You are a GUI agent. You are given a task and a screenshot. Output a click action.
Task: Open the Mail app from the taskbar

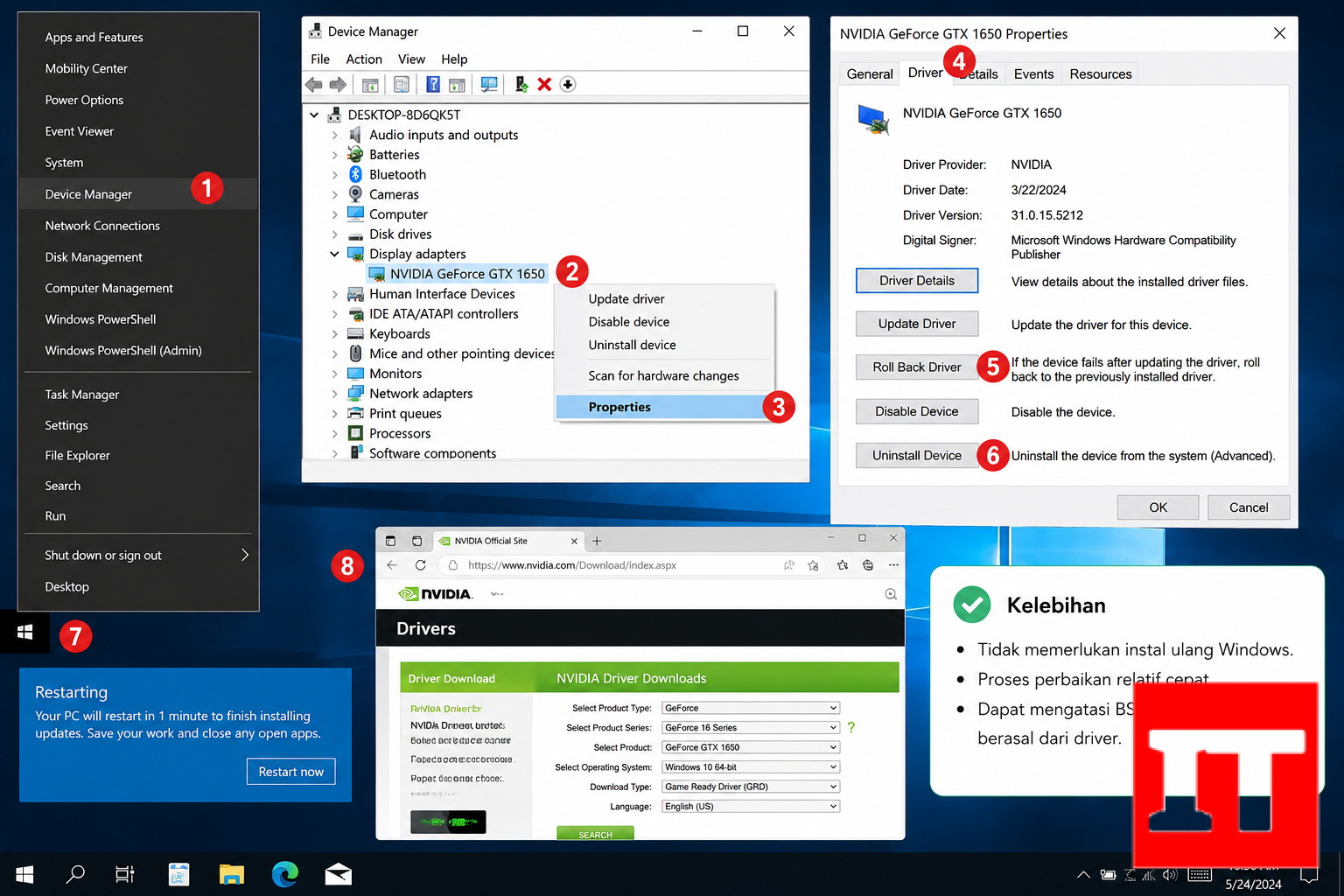click(x=338, y=874)
